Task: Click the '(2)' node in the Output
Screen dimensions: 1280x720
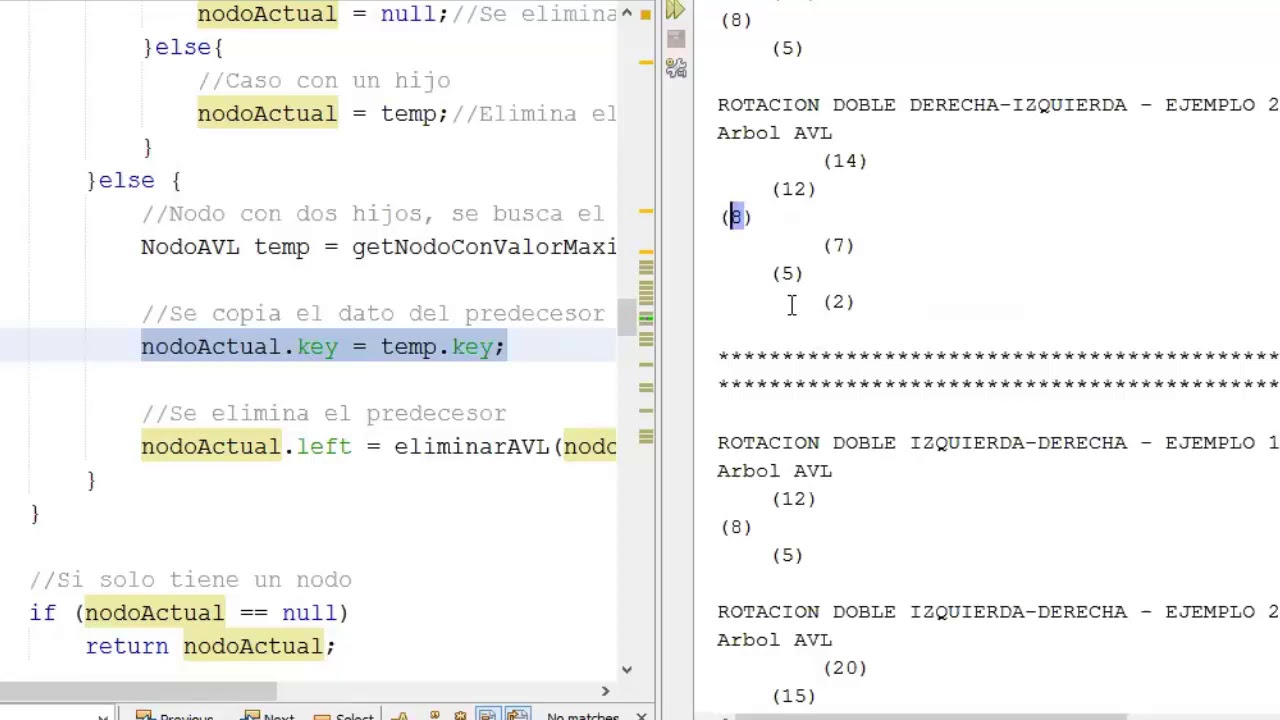Action: pos(839,301)
